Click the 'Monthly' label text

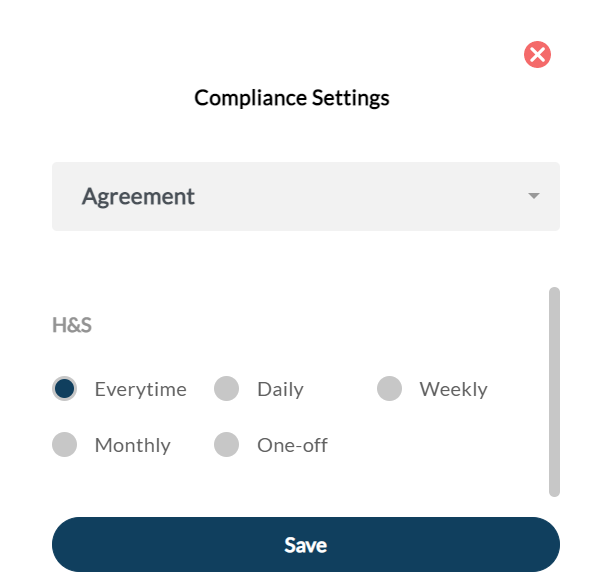pyautogui.click(x=132, y=445)
